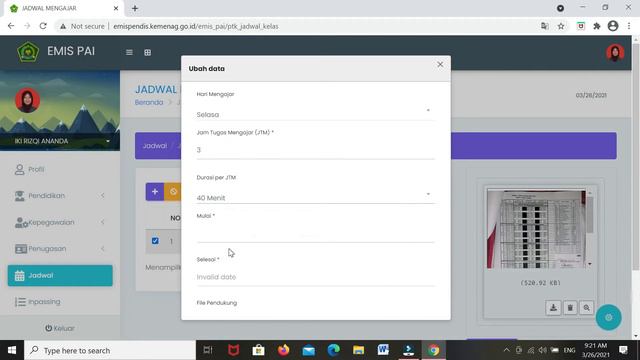Download the supporting file
Image resolution: width=640 pixels, height=360 pixels.
(553, 308)
